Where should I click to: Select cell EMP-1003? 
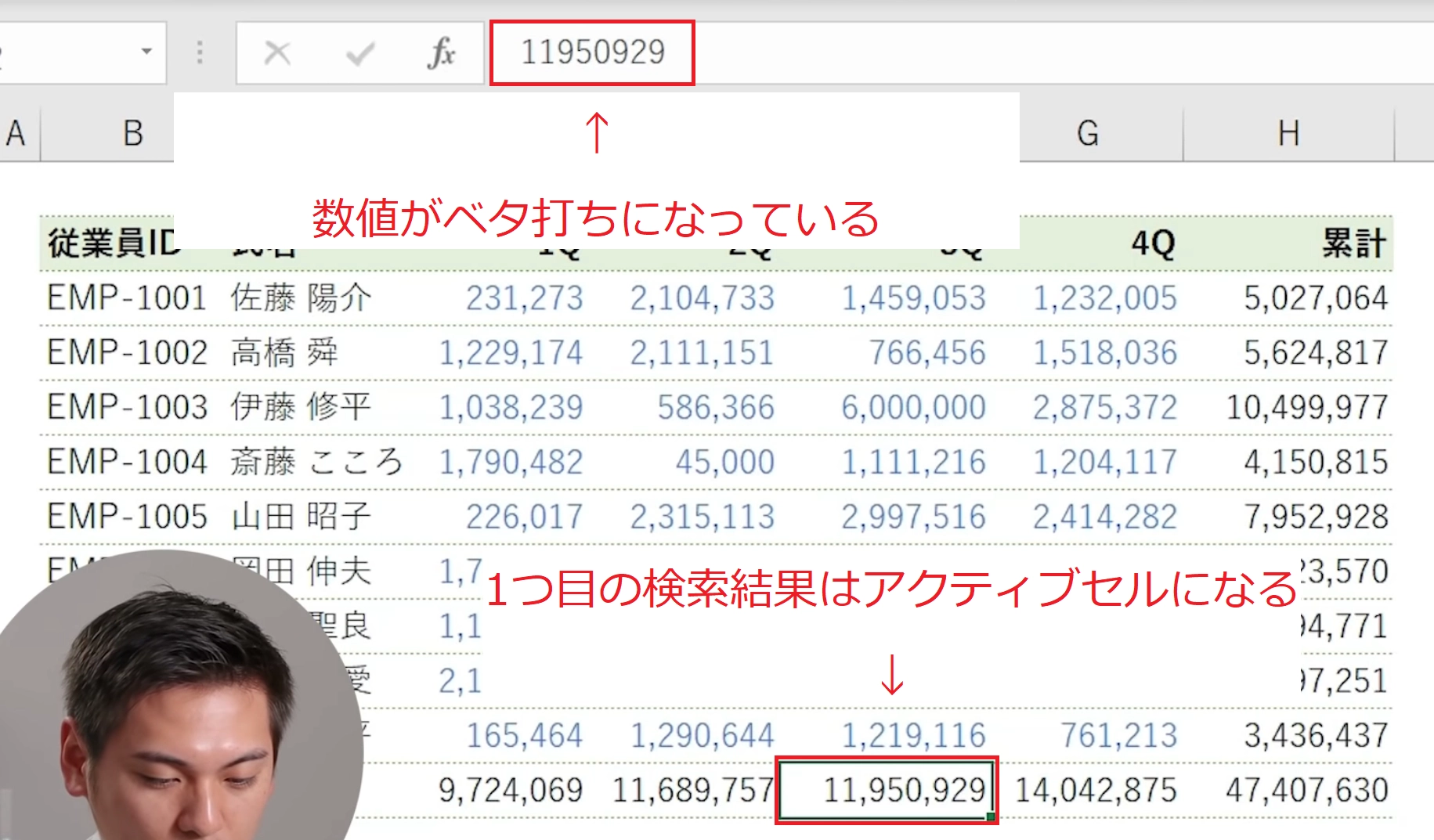point(127,407)
